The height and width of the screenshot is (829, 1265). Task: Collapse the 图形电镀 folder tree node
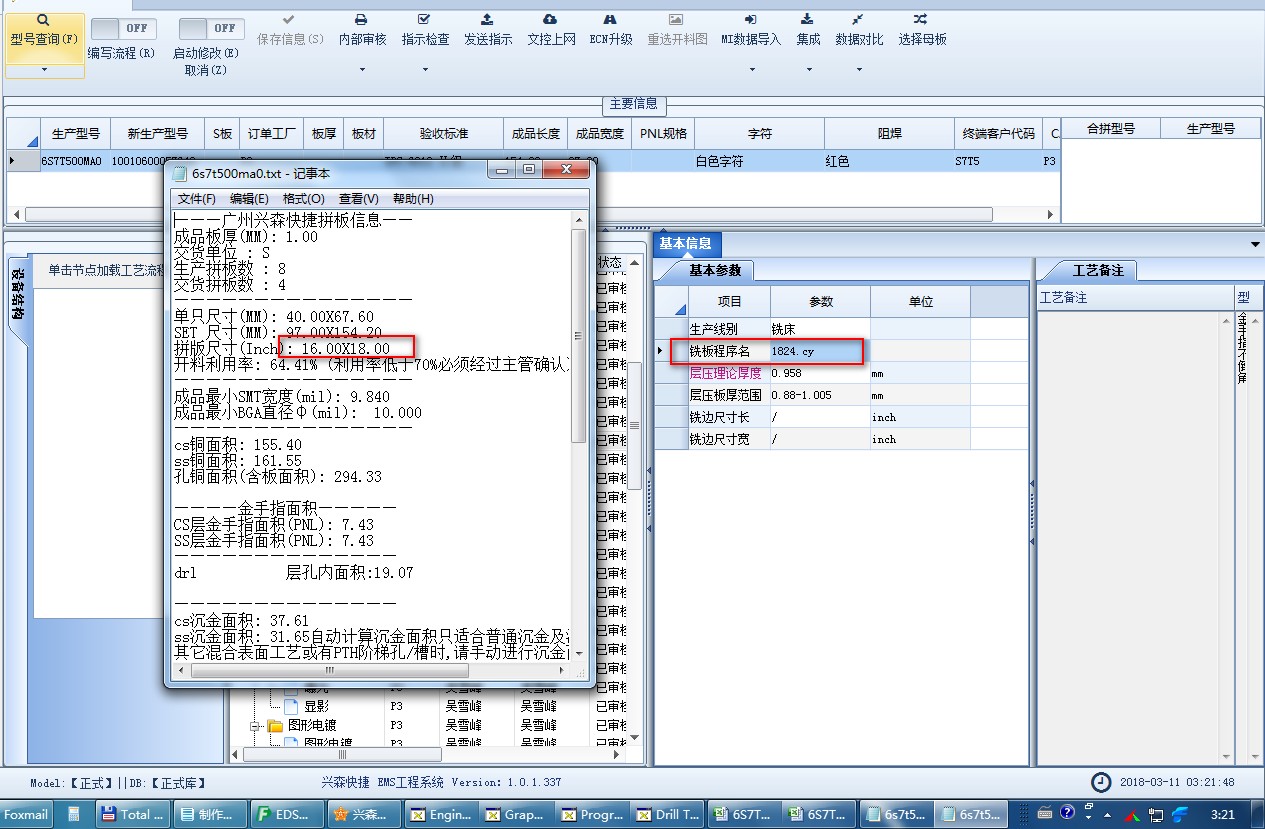pyautogui.click(x=256, y=725)
